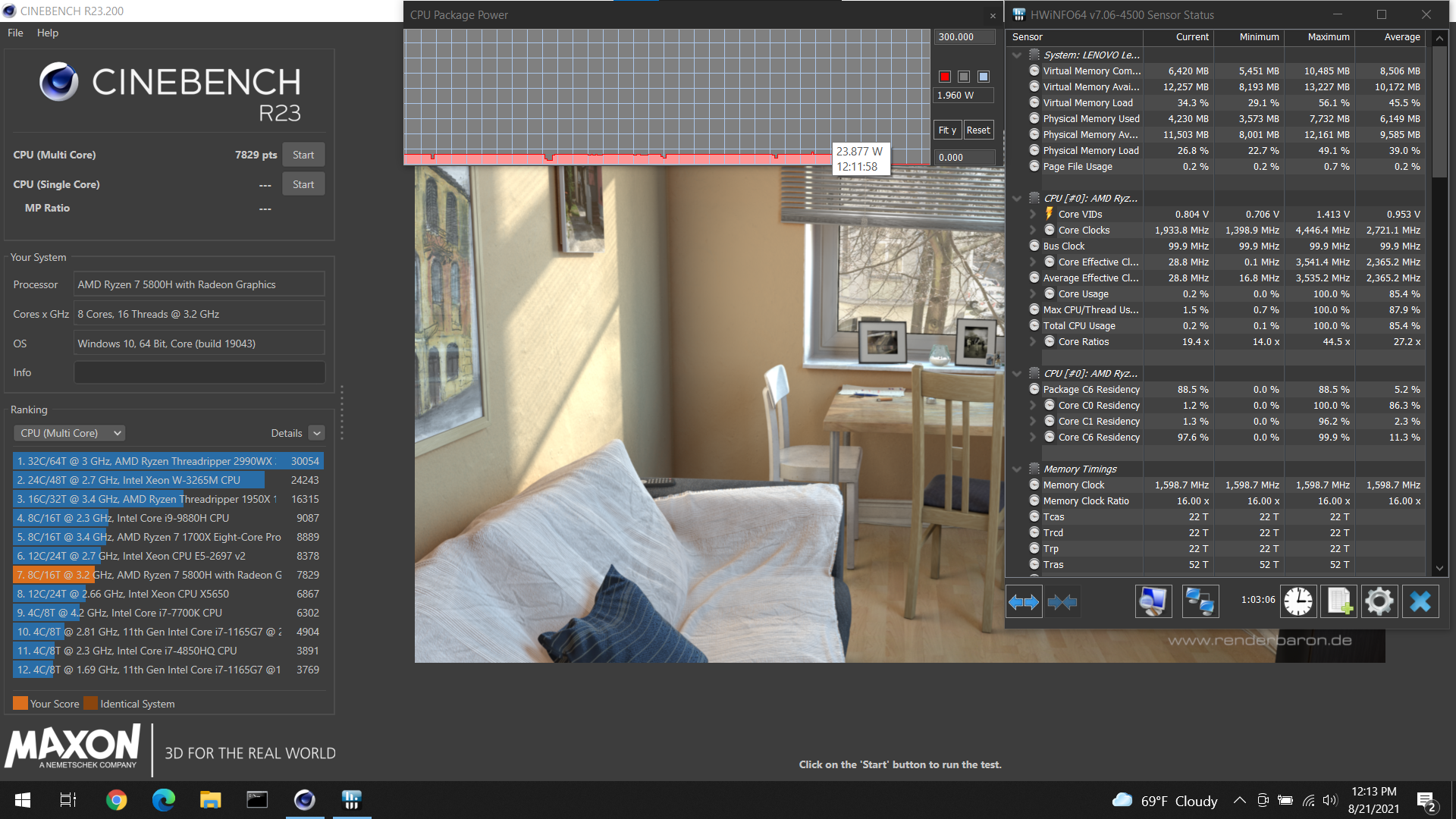
Task: Click the gray graph color swatch
Action: (x=964, y=77)
